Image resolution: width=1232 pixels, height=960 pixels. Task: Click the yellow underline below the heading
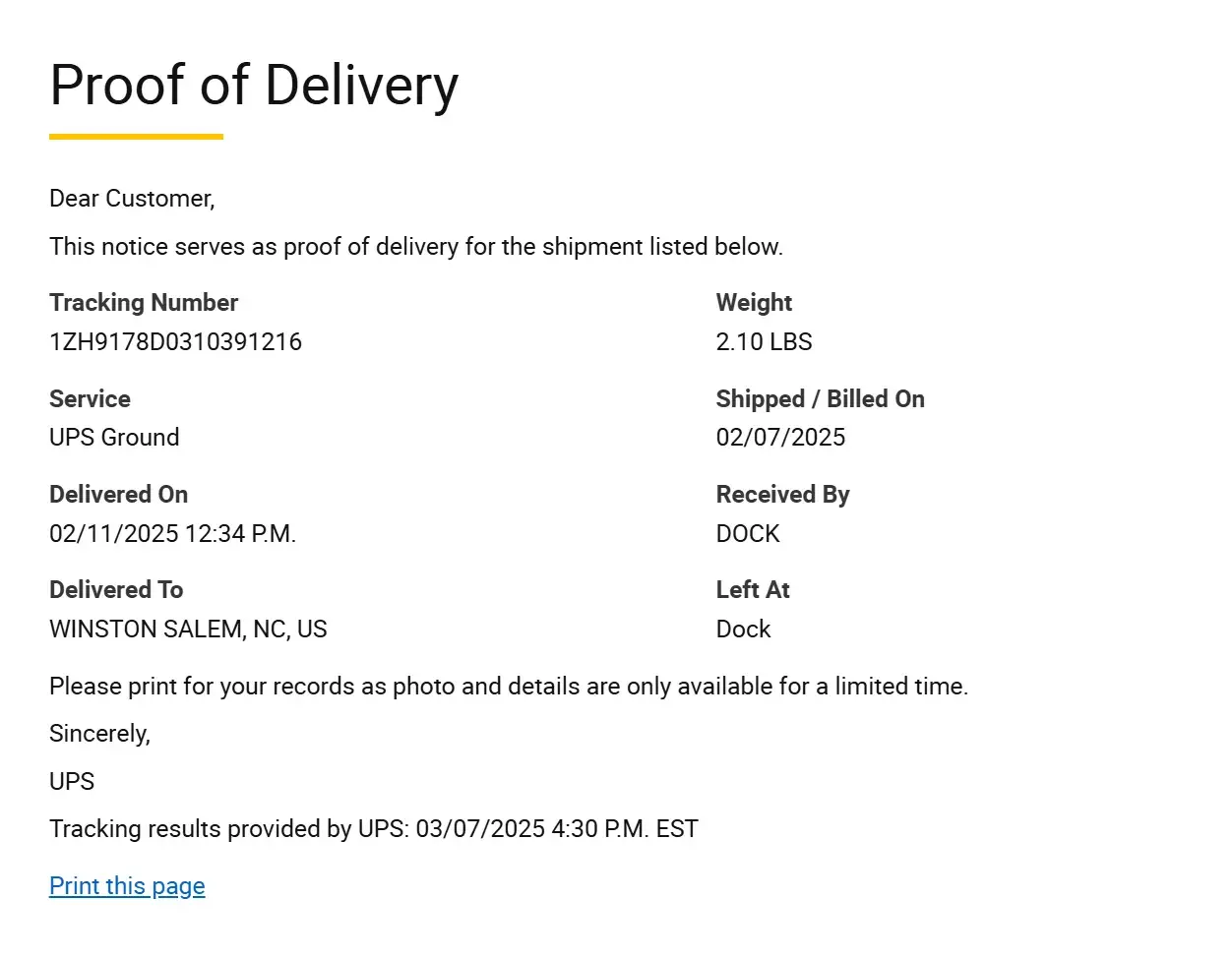coord(136,137)
